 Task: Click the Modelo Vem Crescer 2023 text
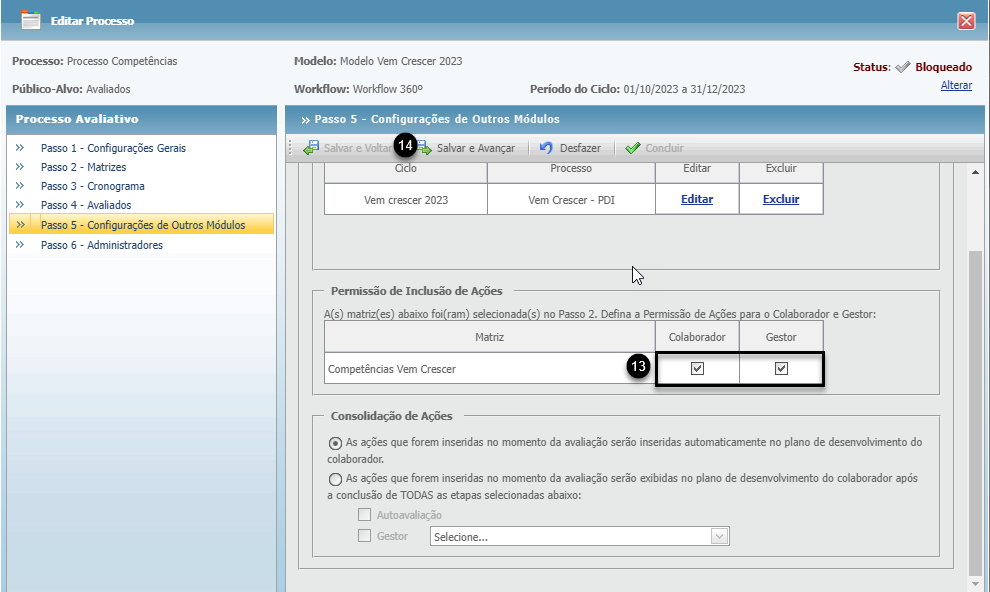401,61
